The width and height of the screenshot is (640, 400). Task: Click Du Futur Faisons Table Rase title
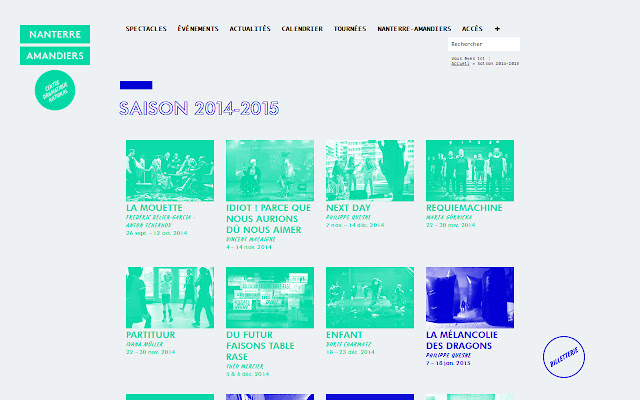(x=260, y=346)
